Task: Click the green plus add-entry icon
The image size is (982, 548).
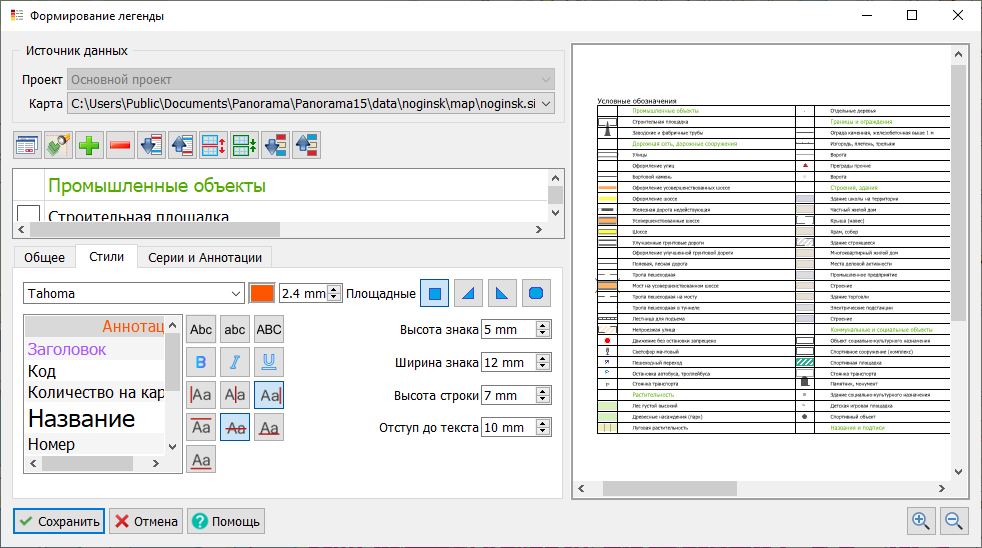Action: [x=89, y=145]
